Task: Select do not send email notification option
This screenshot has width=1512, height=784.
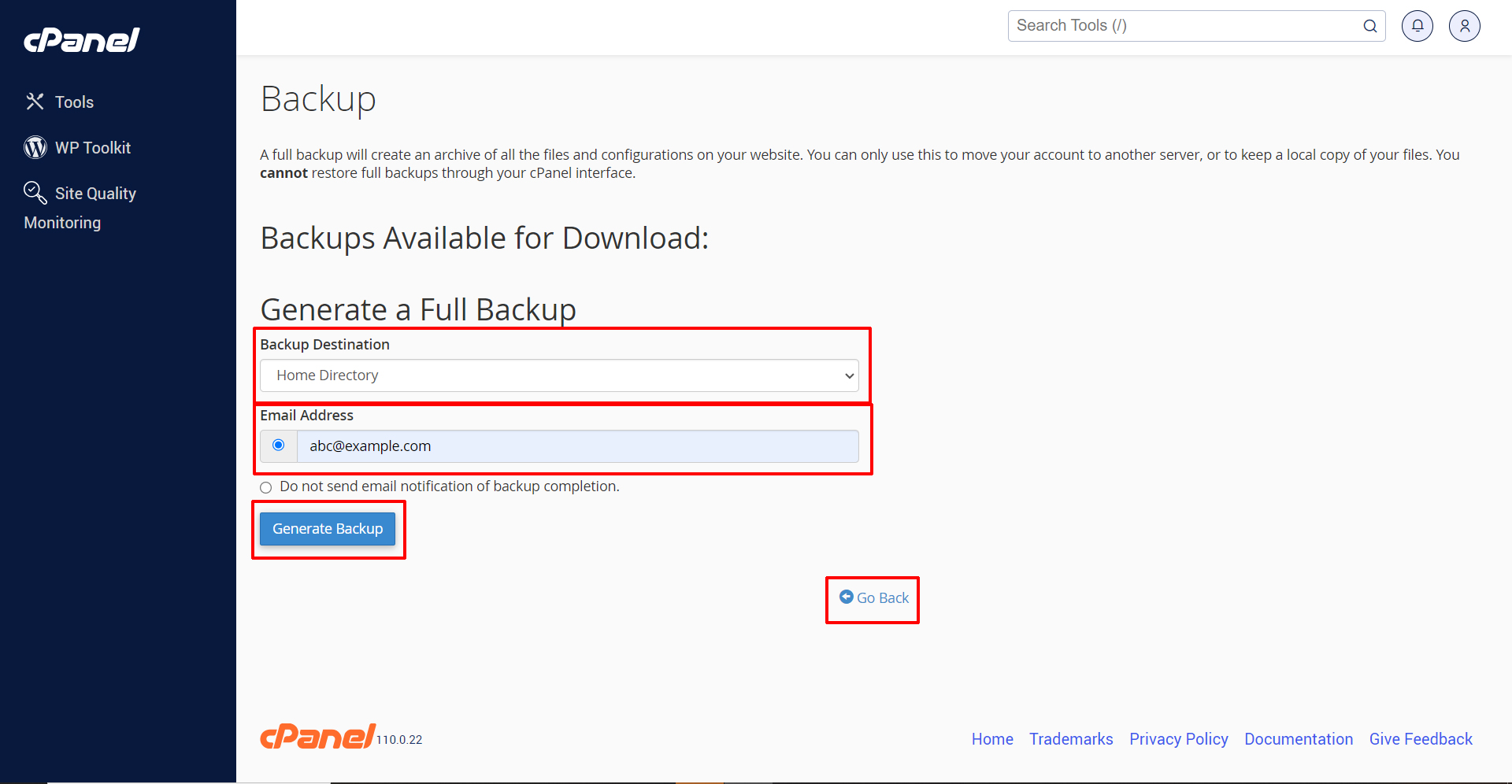Action: pyautogui.click(x=266, y=487)
